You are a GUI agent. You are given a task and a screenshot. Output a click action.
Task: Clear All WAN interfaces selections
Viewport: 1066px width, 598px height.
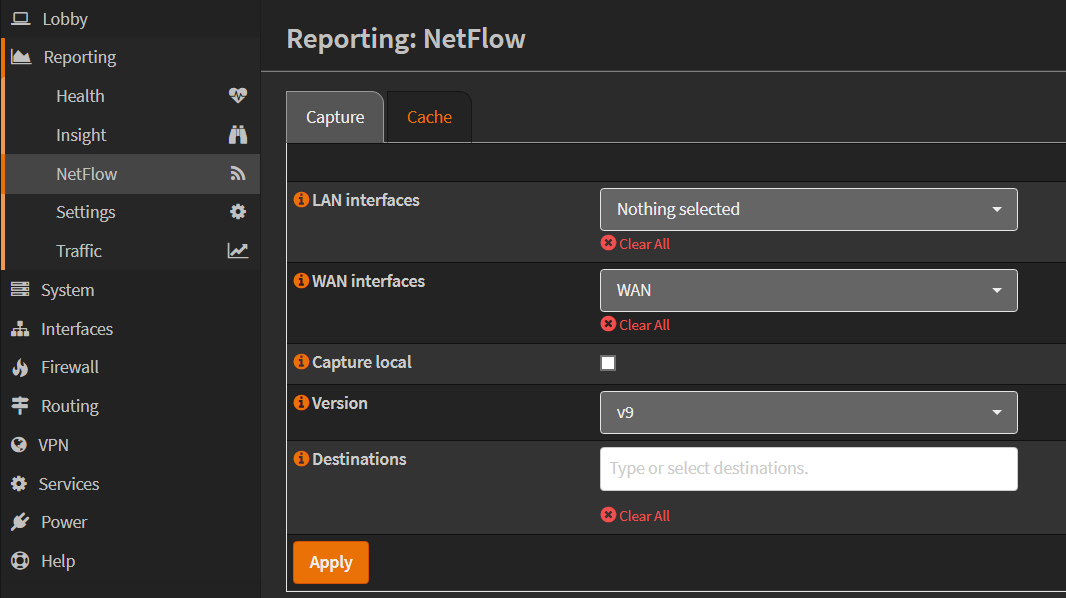point(636,325)
